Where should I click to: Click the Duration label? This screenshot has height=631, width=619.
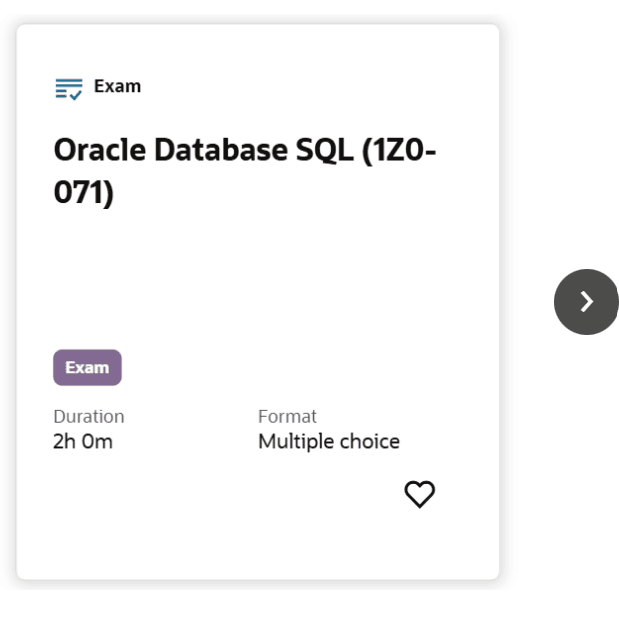[x=89, y=416]
